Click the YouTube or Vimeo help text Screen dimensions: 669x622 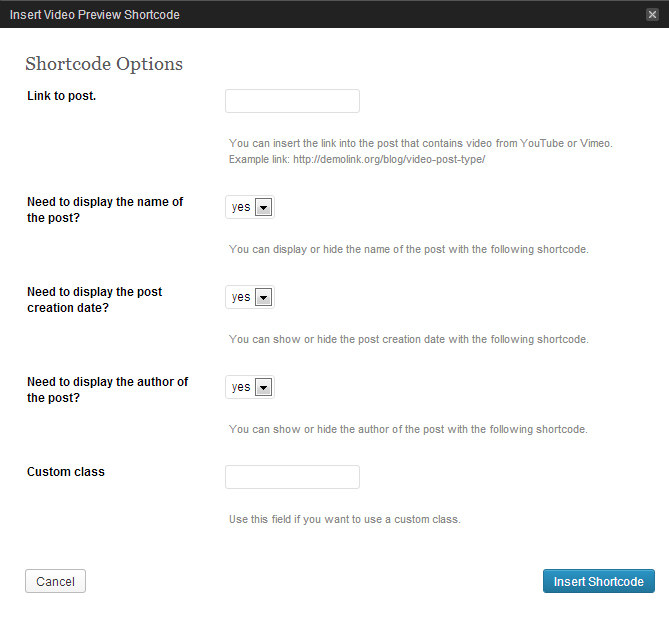(420, 143)
